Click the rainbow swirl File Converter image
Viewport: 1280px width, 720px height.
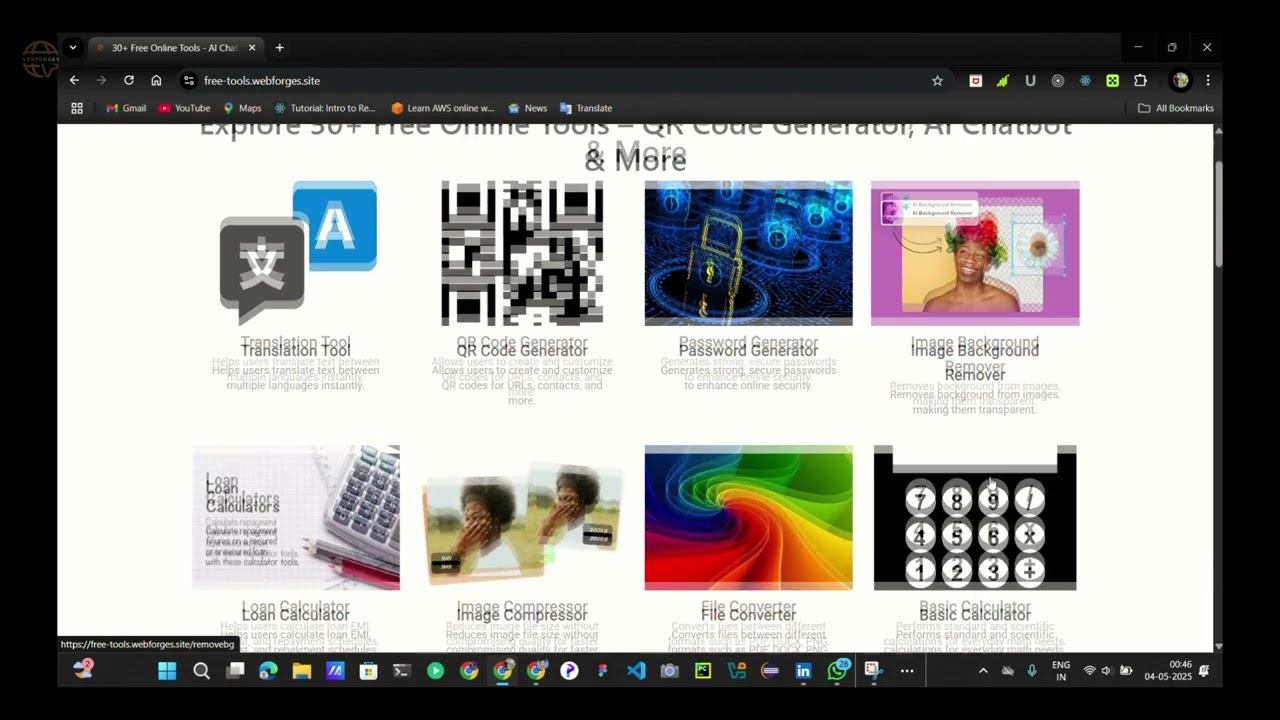[x=749, y=517]
